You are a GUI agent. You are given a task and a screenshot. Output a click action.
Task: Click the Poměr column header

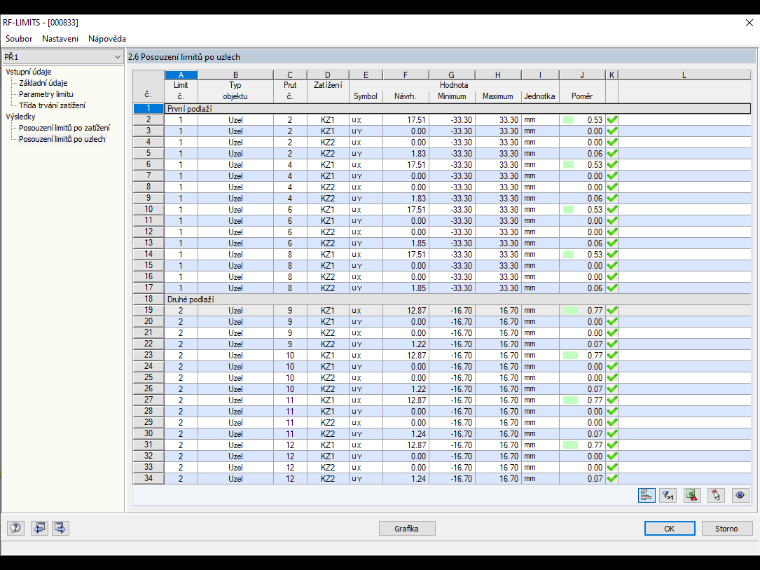point(582,96)
